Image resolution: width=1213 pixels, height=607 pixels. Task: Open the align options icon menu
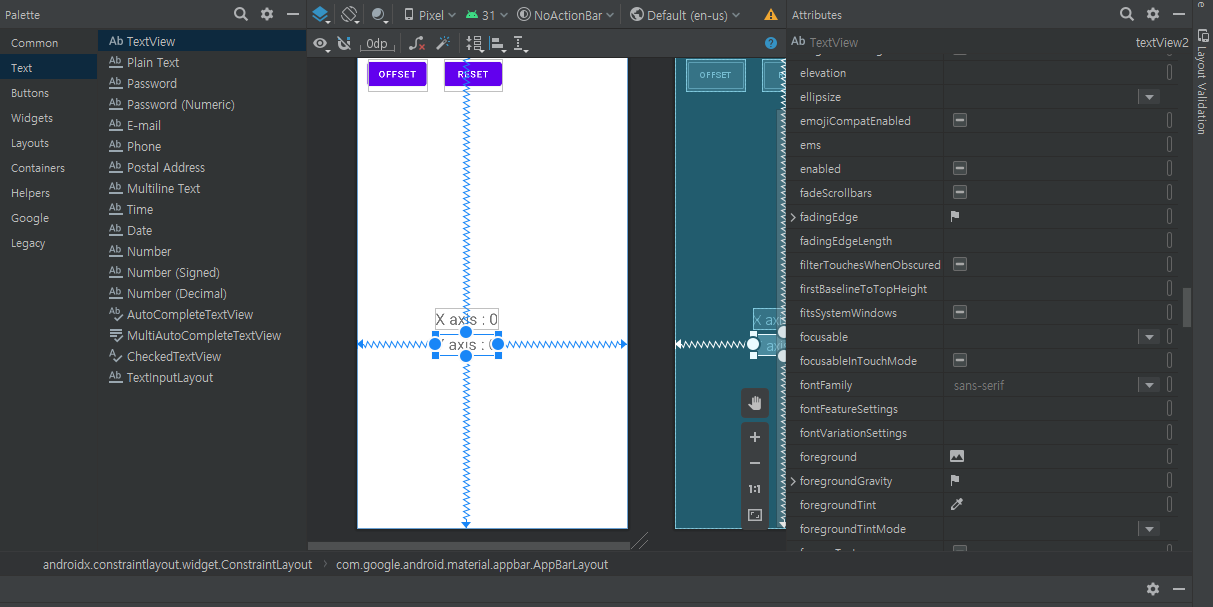[x=497, y=44]
